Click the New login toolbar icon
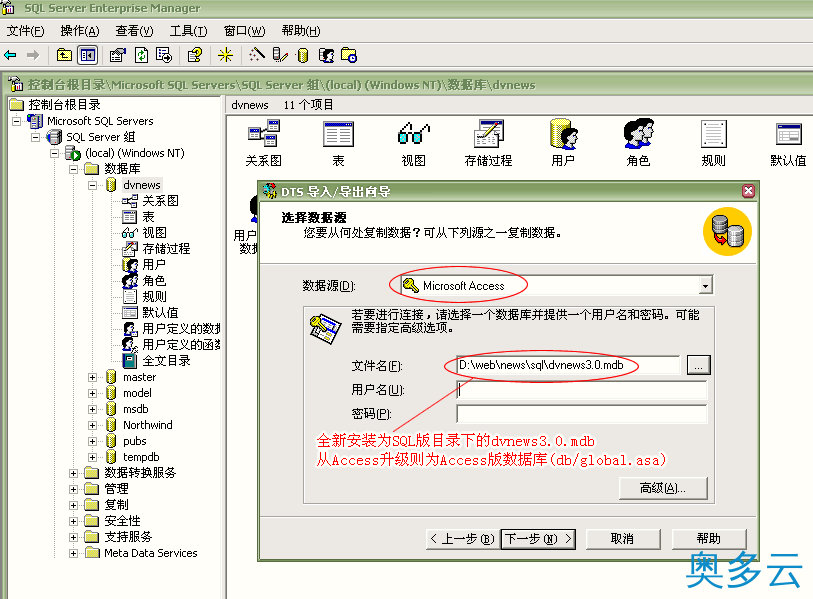 pos(326,55)
